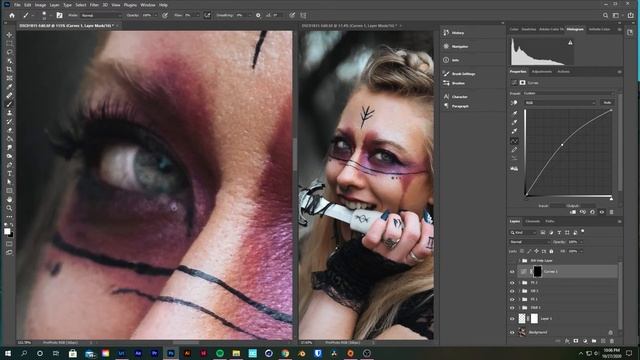
Task: Select the Clone Stamp tool
Action: (x=9, y=113)
